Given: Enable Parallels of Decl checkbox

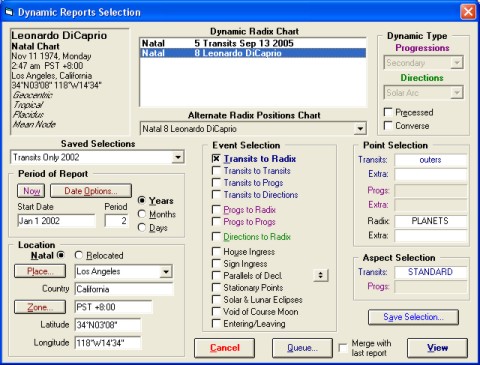Looking at the screenshot, I should pyautogui.click(x=216, y=275).
